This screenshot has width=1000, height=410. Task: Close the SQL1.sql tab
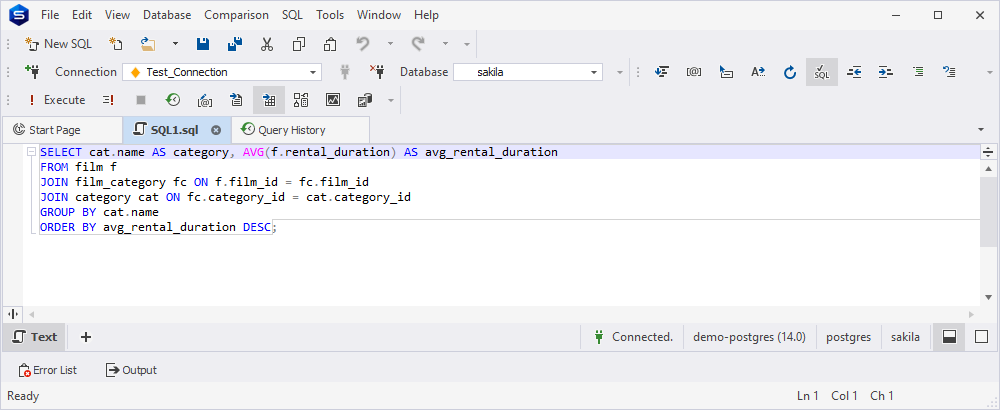(x=216, y=130)
